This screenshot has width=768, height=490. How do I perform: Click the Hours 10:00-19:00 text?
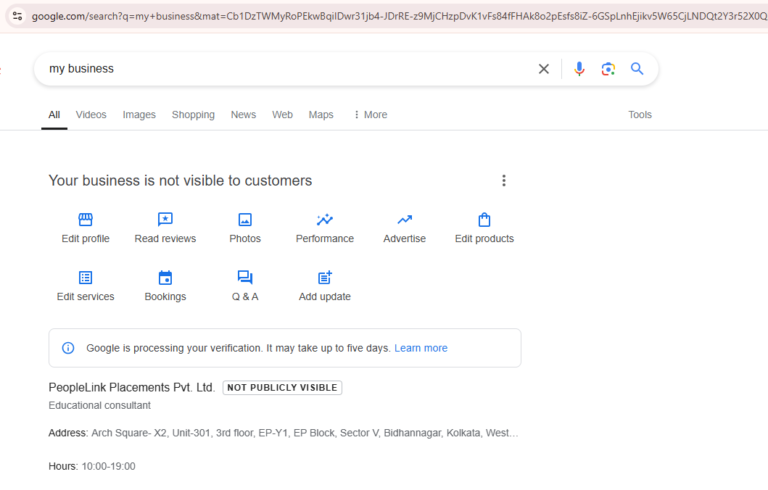coord(92,466)
